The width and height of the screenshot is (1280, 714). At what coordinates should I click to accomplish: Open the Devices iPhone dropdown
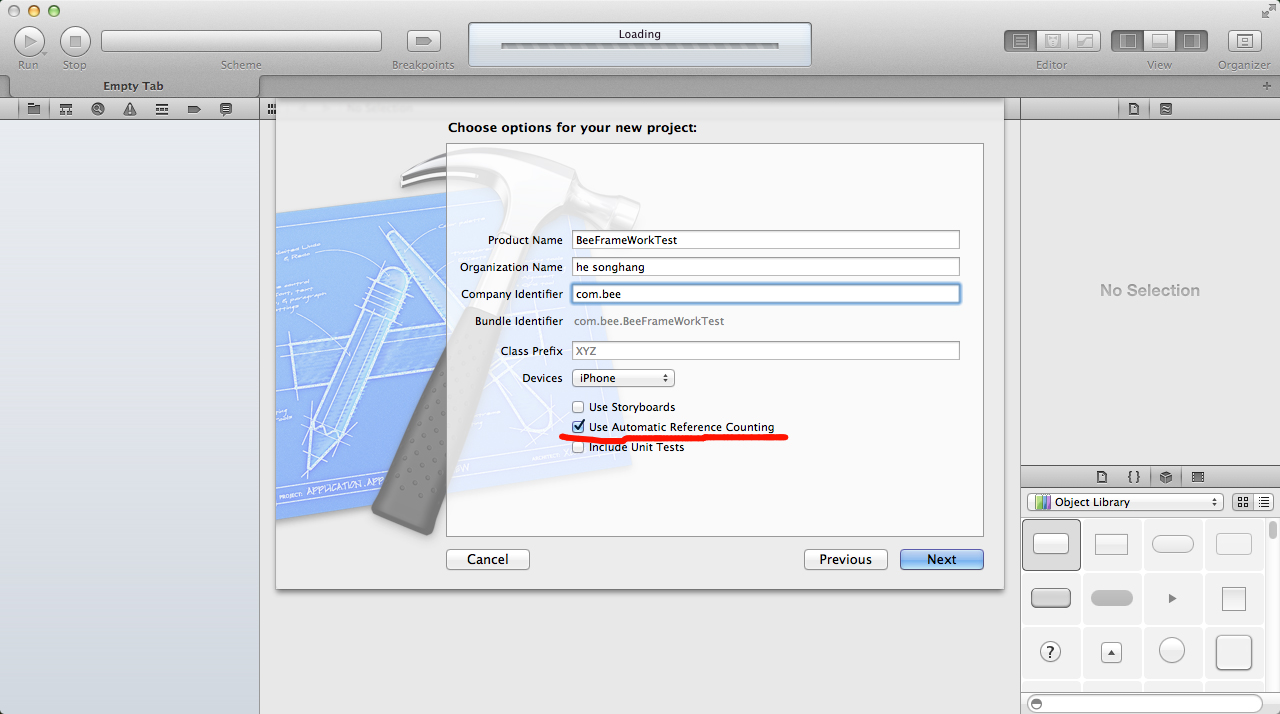click(x=623, y=378)
